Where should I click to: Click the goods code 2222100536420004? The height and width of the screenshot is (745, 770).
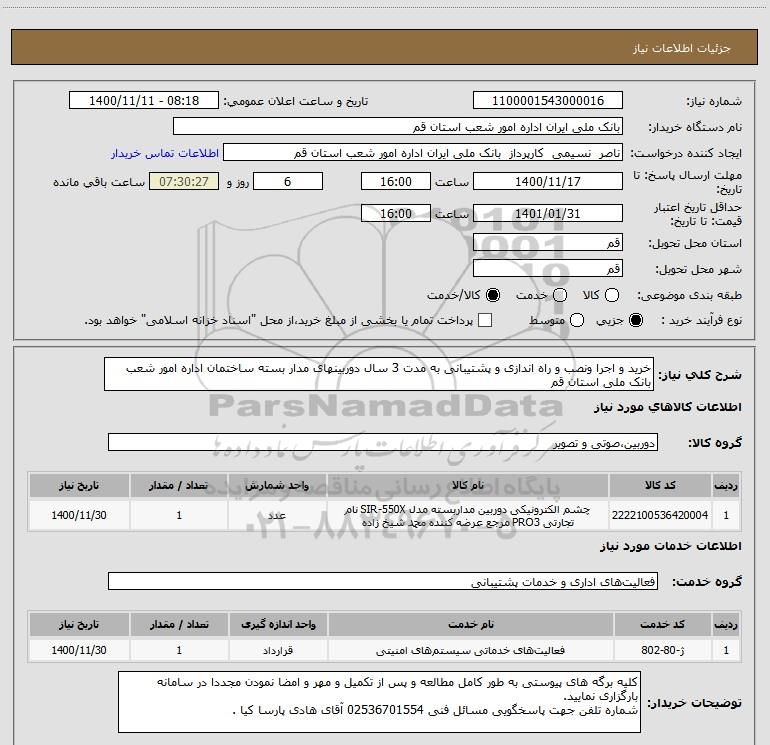pos(660,515)
